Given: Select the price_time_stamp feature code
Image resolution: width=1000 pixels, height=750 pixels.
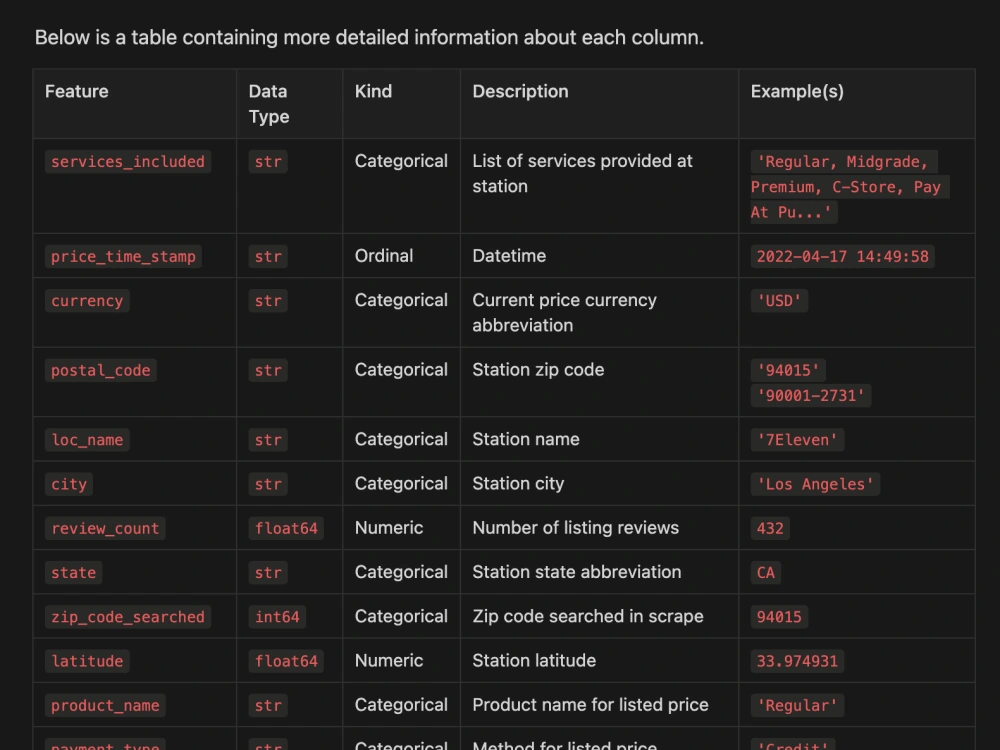Looking at the screenshot, I should [123, 256].
